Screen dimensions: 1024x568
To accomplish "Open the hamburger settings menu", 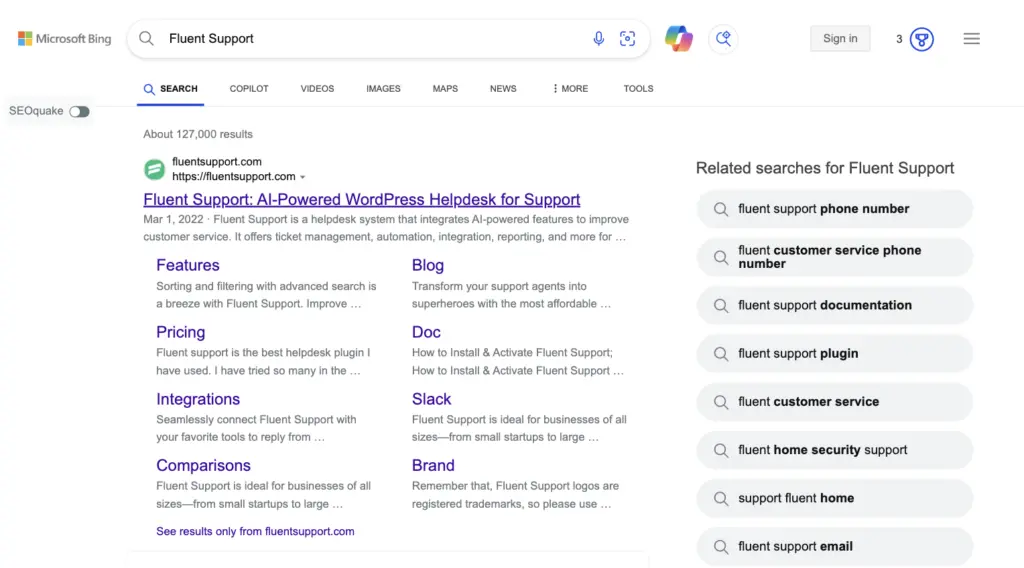I will [971, 39].
